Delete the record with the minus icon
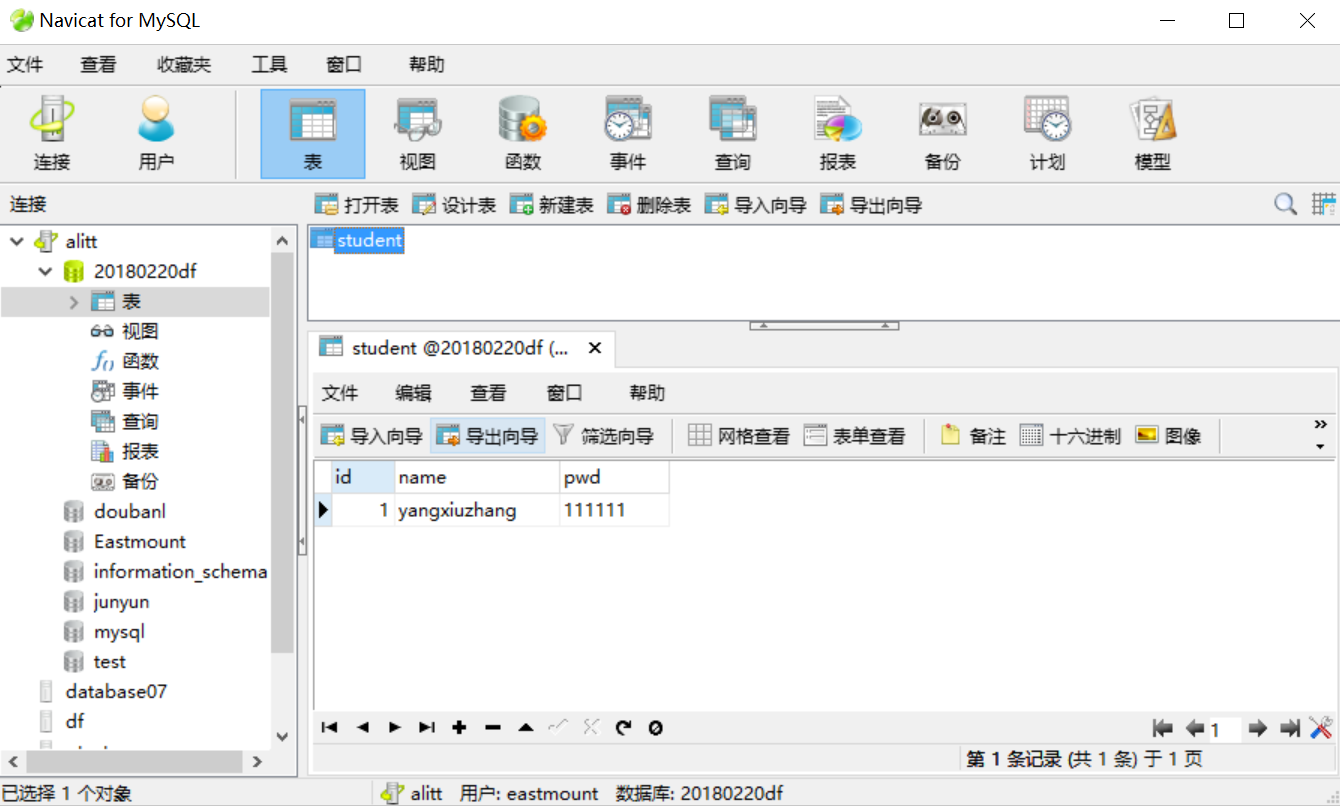The height and width of the screenshot is (806, 1340). (x=492, y=727)
